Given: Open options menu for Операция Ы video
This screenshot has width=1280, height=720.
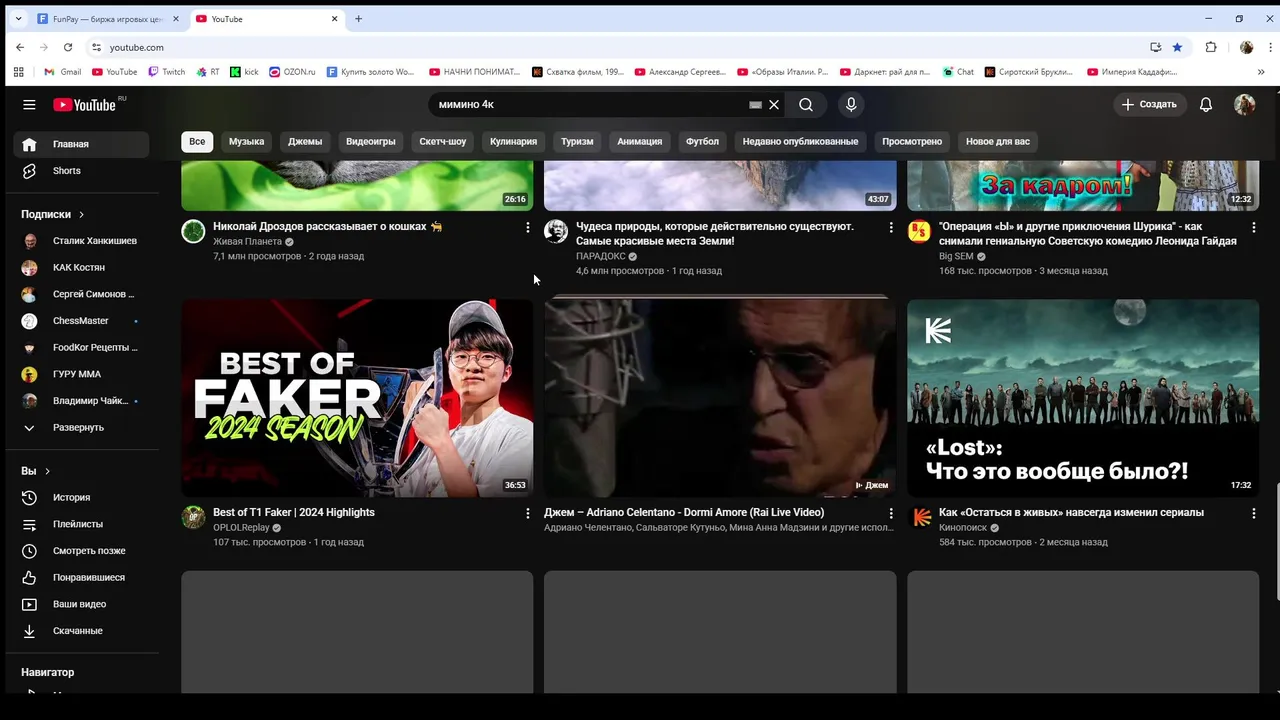Looking at the screenshot, I should (x=1254, y=228).
